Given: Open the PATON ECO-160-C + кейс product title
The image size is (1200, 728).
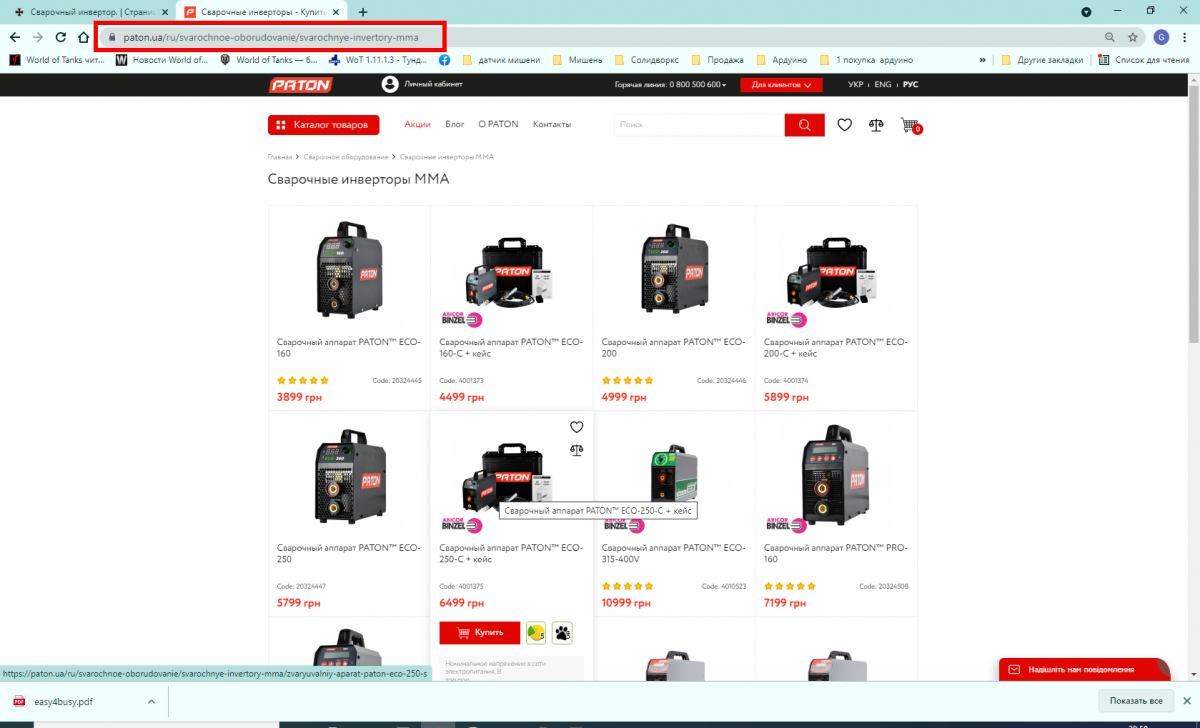Looking at the screenshot, I should click(x=510, y=347).
